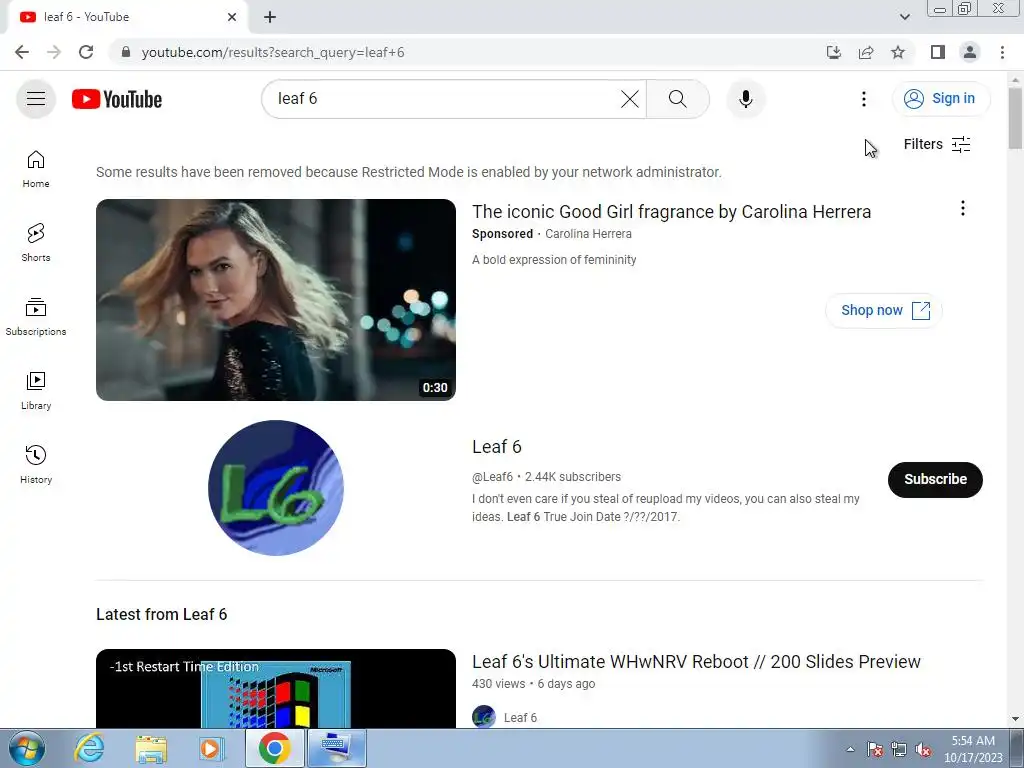This screenshot has width=1024, height=768.
Task: Click the YouTube logo
Action: click(x=117, y=99)
